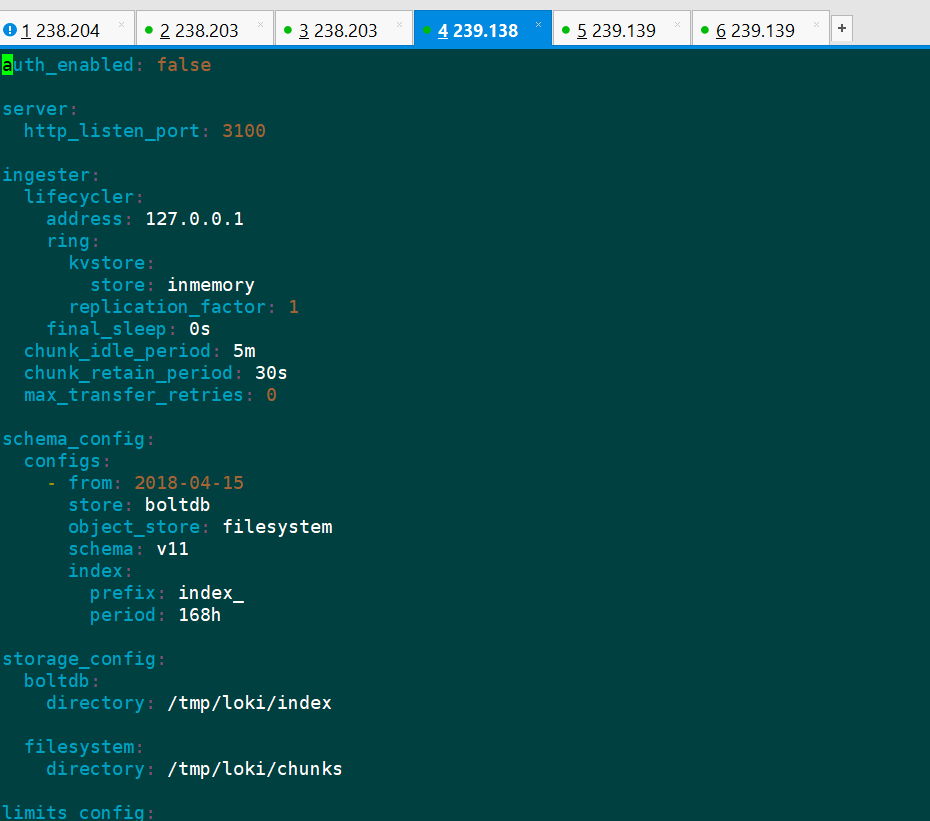Click the chunk_retain_period value 30s
Viewport: 930px width, 821px height.
click(271, 373)
